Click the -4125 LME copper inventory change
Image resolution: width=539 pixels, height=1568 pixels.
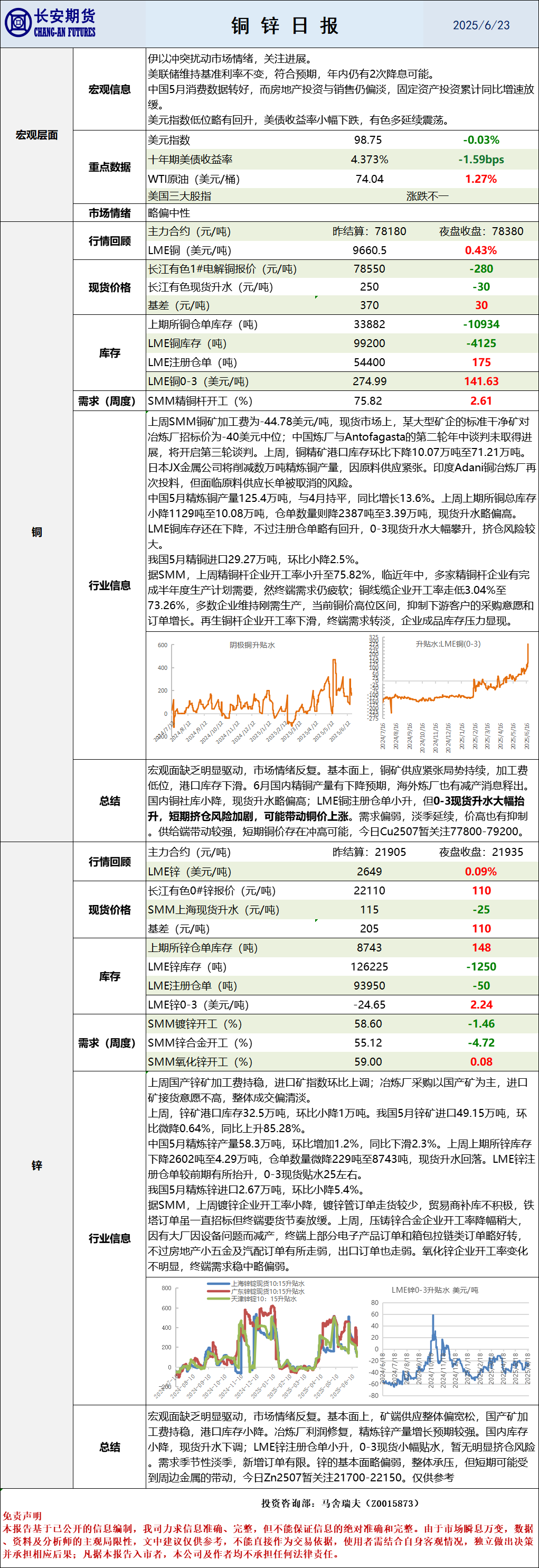(481, 343)
